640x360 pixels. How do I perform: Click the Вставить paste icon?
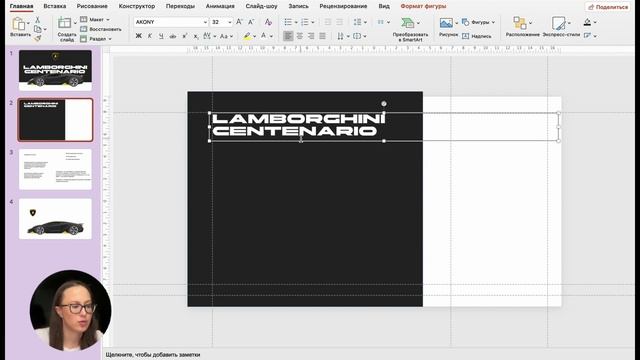pos(18,24)
